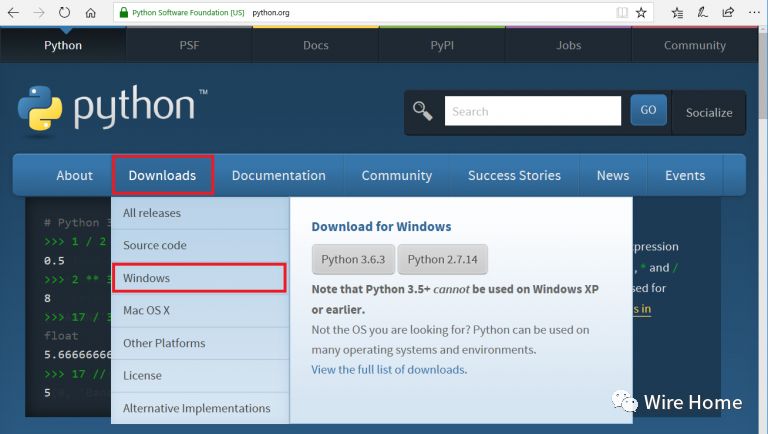Download Python 3.6.3 for Windows
This screenshot has height=434, width=768.
[353, 259]
